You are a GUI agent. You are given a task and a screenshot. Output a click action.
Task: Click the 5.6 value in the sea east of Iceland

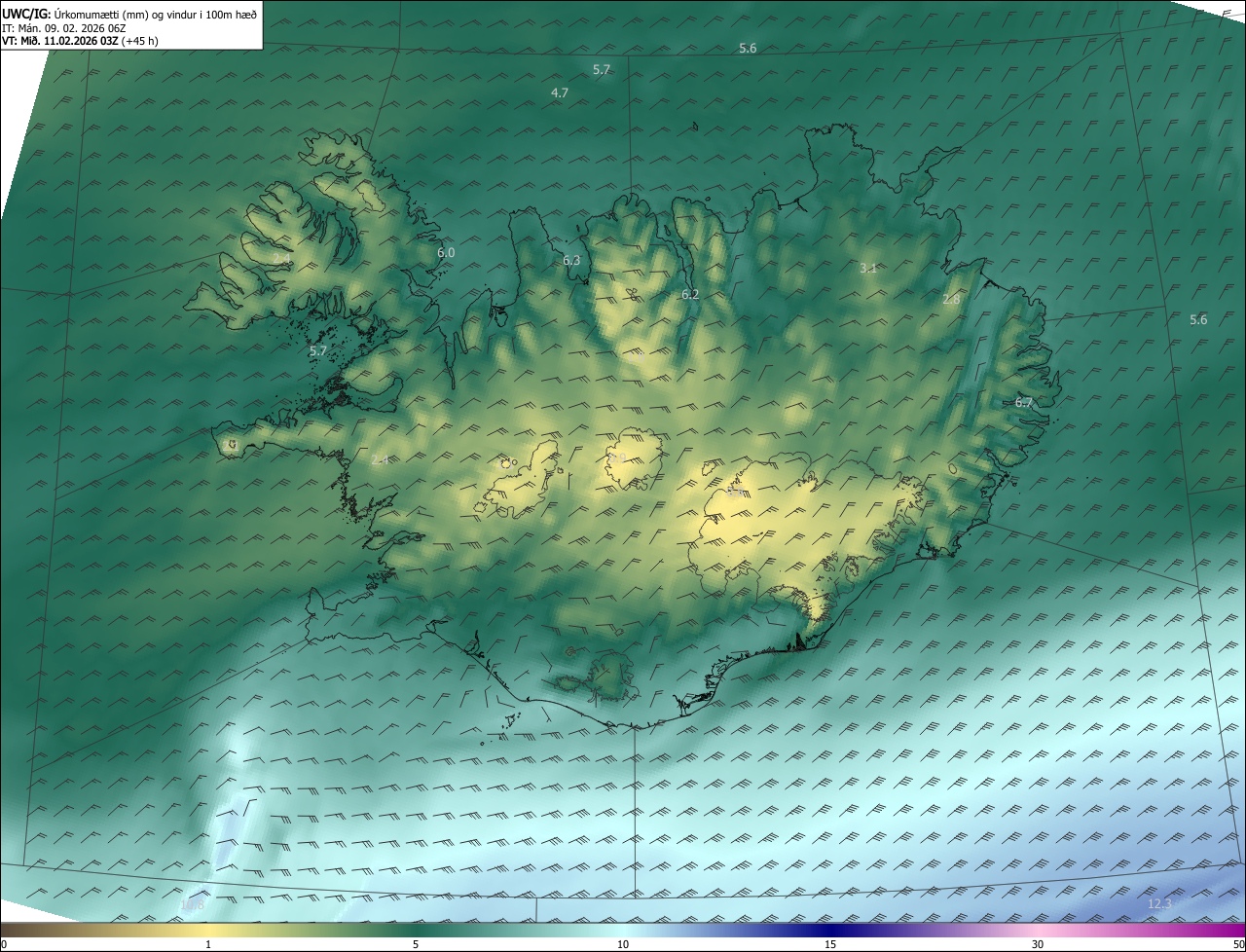(1198, 319)
